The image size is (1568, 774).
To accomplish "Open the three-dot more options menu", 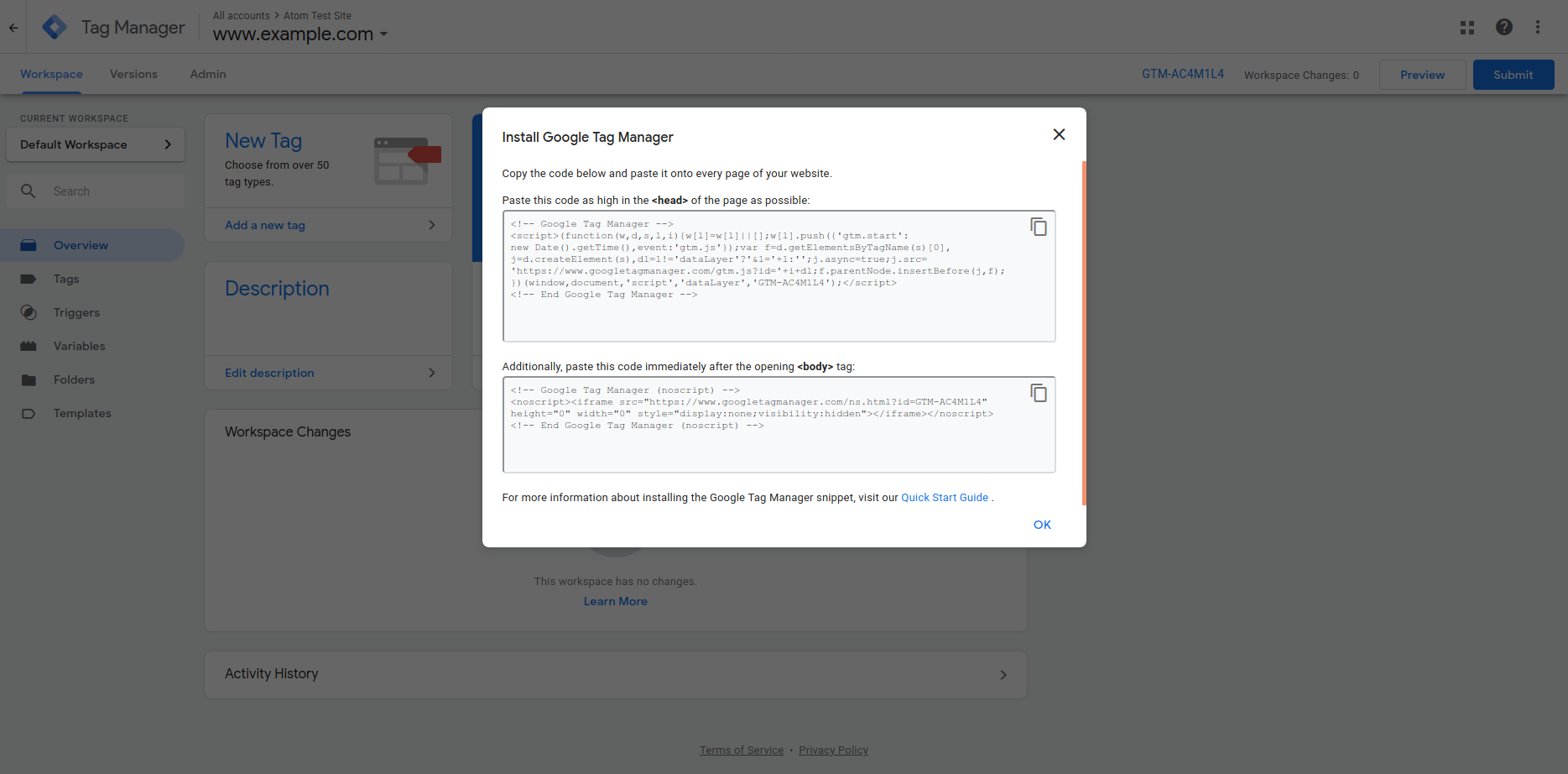I will [1537, 28].
